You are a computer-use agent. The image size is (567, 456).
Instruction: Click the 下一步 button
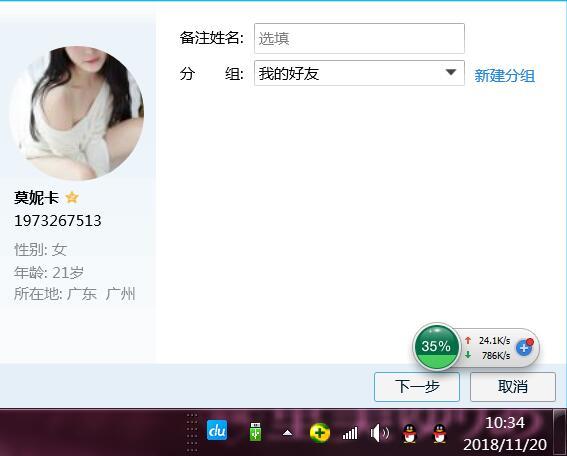tap(417, 387)
